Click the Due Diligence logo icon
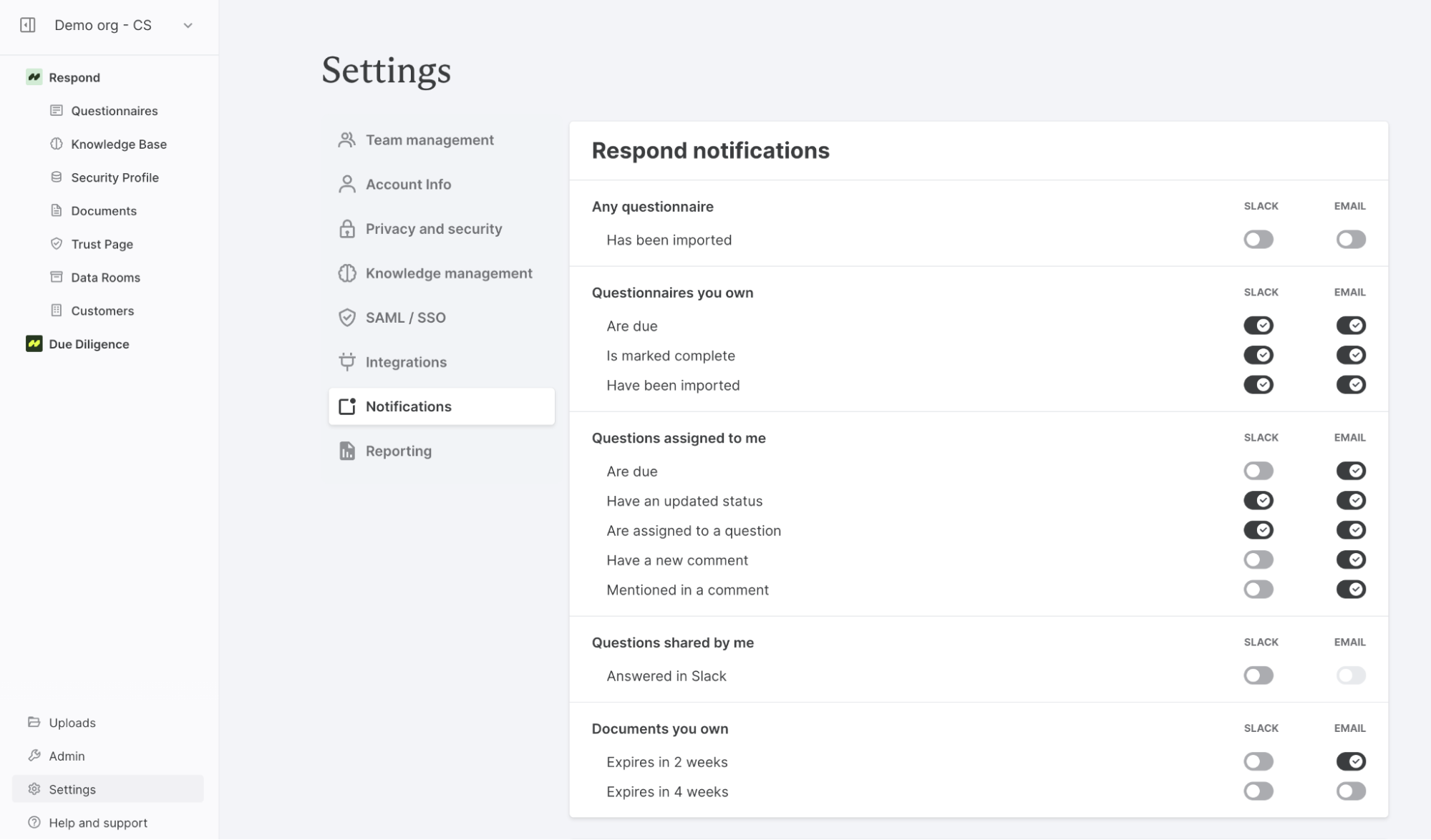 (x=34, y=343)
